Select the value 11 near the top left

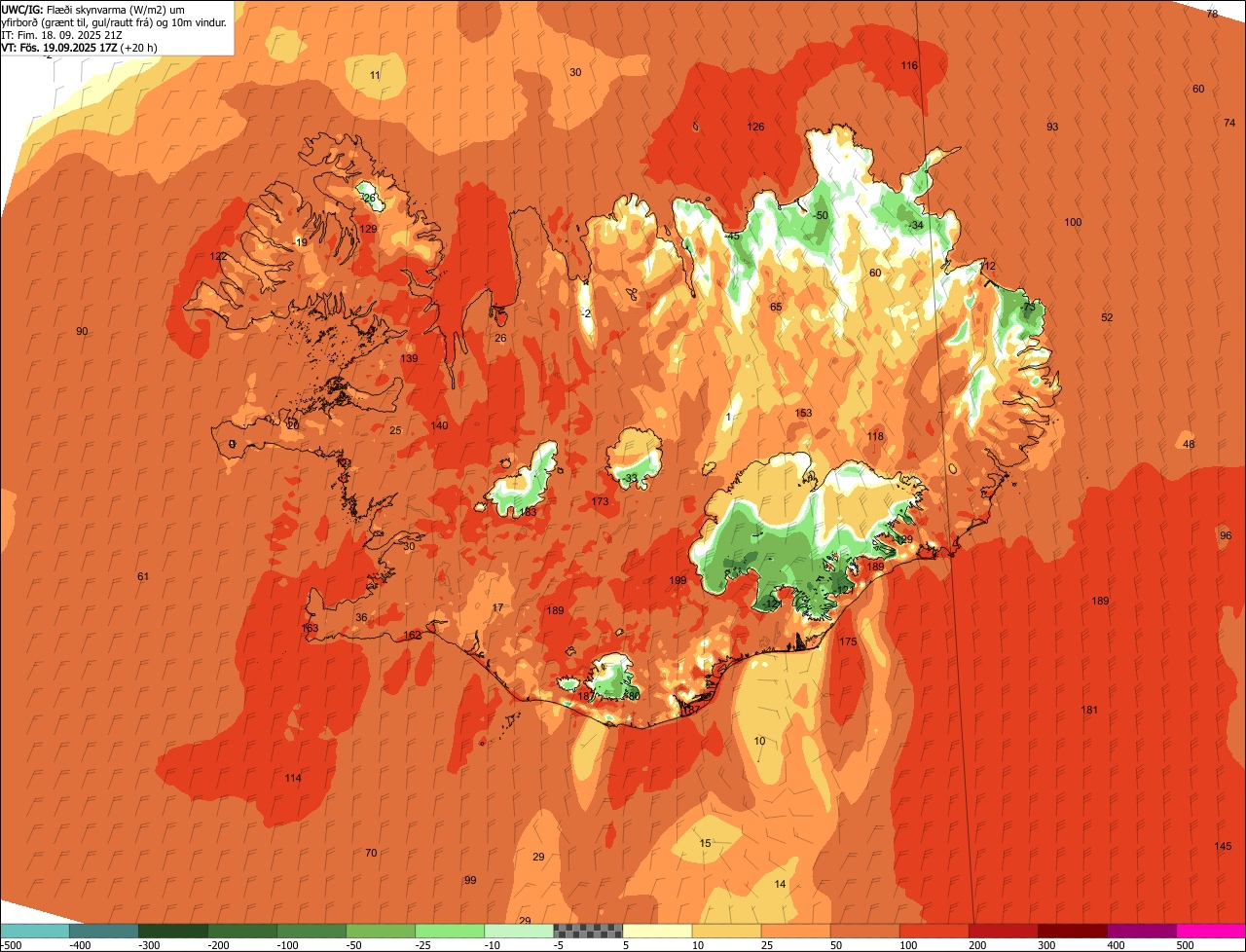pos(375,76)
